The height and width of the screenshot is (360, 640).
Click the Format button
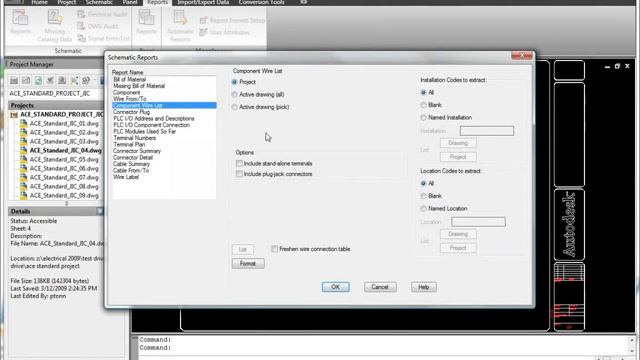pyautogui.click(x=248, y=264)
